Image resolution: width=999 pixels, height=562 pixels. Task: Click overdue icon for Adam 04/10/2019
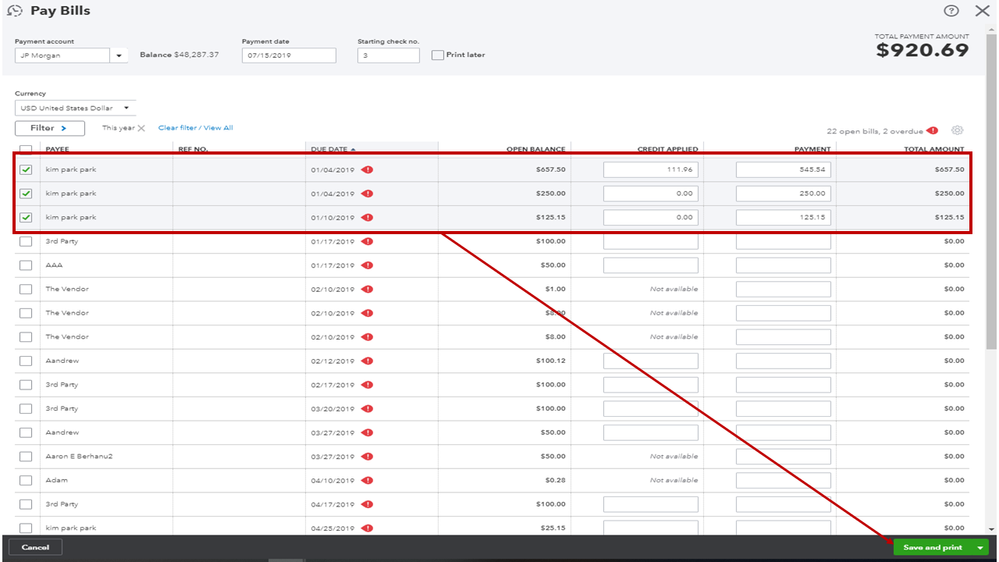(x=368, y=480)
